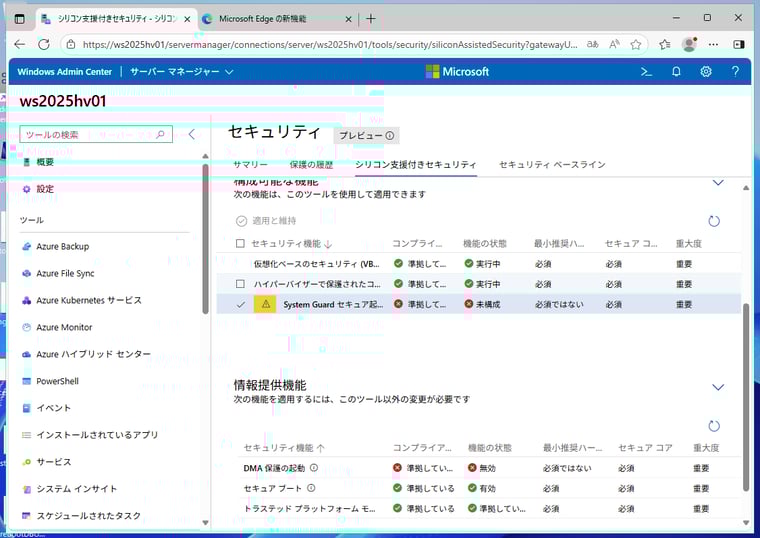Click the sidebar tools scrollbar

tap(206, 239)
